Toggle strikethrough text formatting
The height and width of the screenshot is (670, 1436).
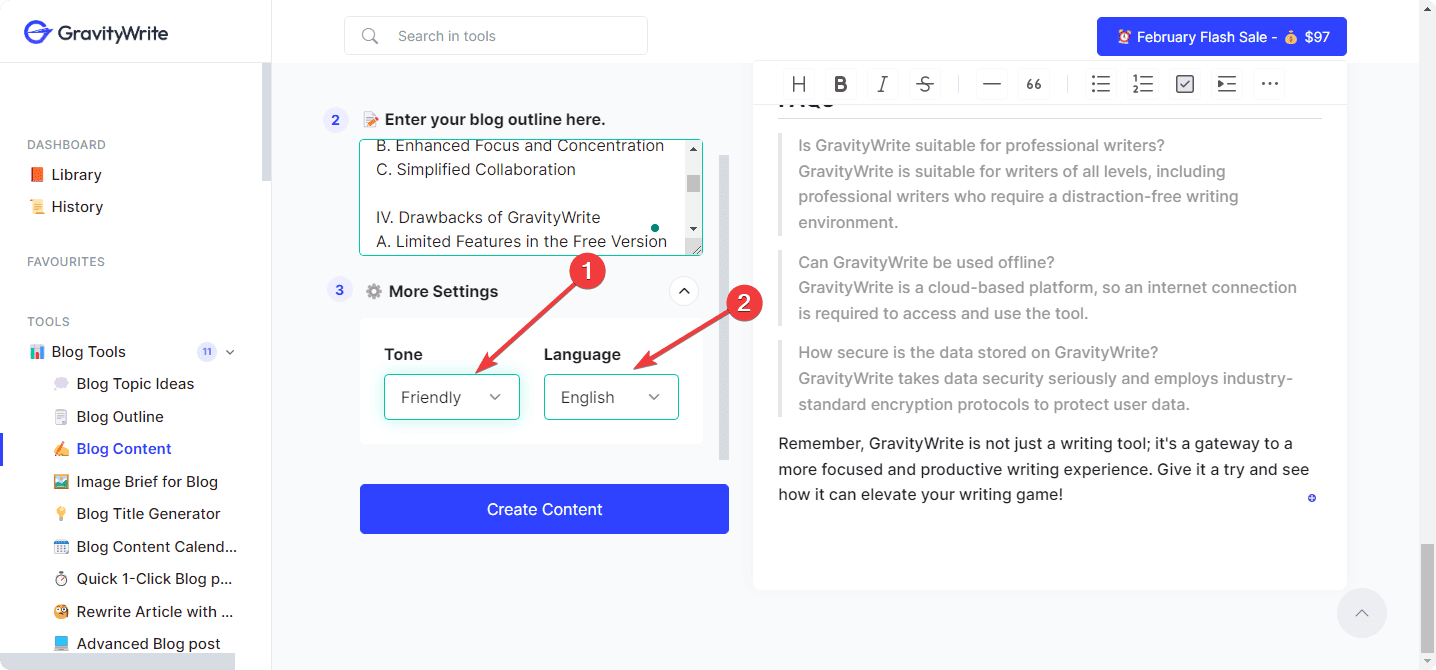(x=925, y=84)
